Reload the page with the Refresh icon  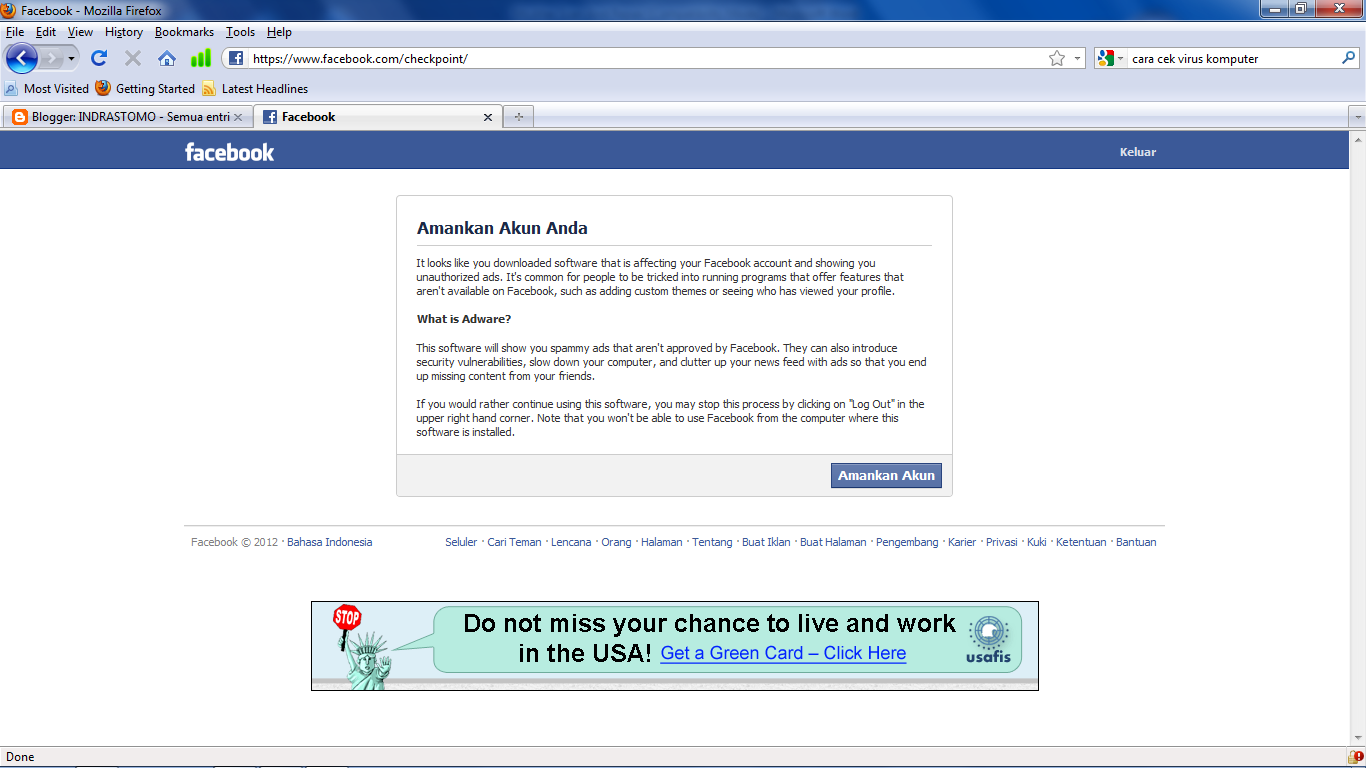click(x=99, y=58)
